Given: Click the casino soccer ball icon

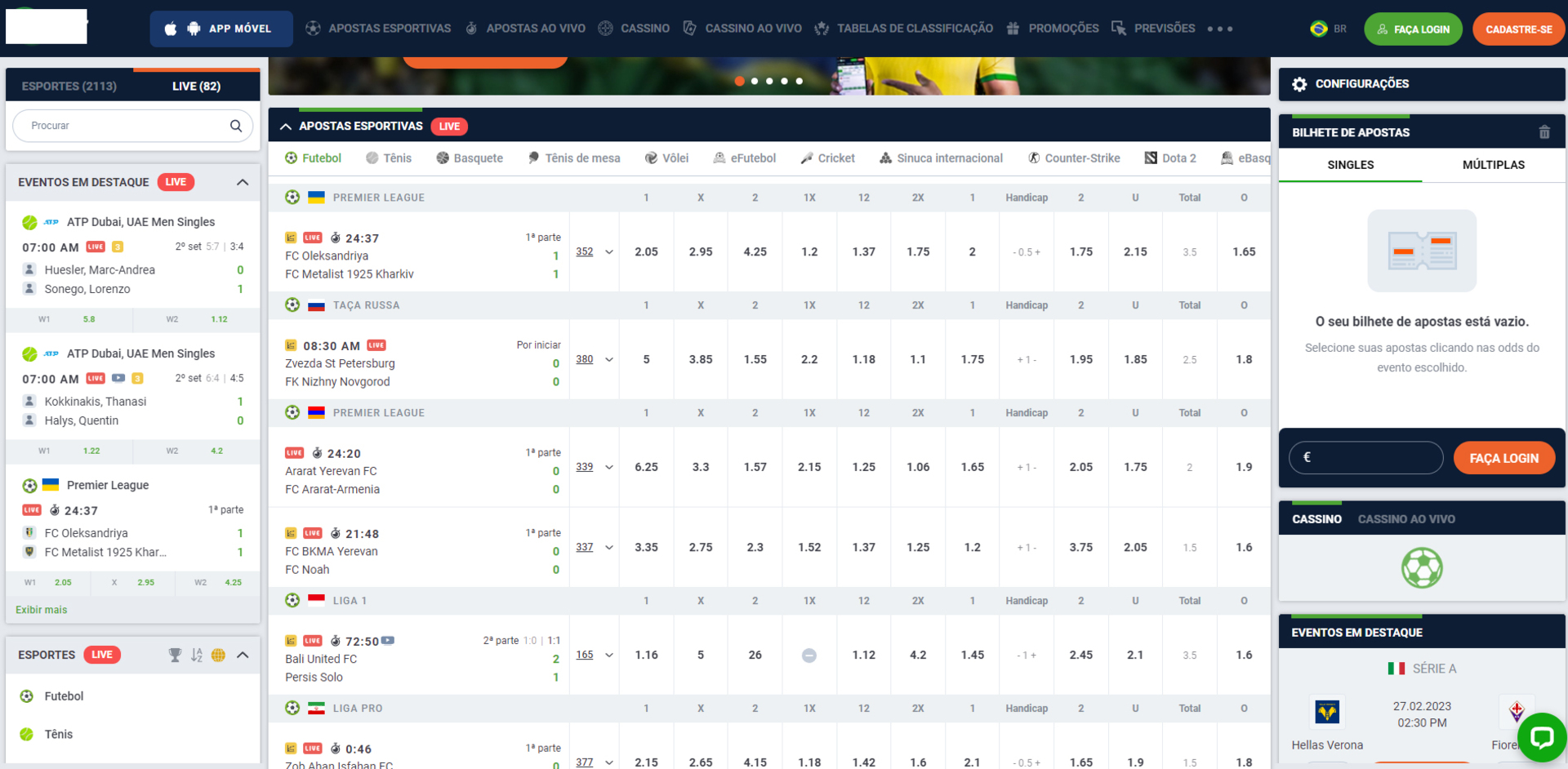Looking at the screenshot, I should [1422, 568].
